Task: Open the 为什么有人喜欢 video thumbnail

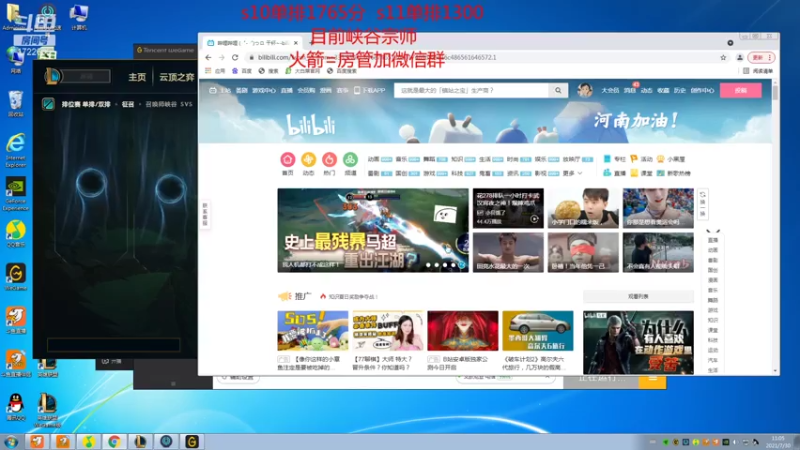Action: point(638,342)
